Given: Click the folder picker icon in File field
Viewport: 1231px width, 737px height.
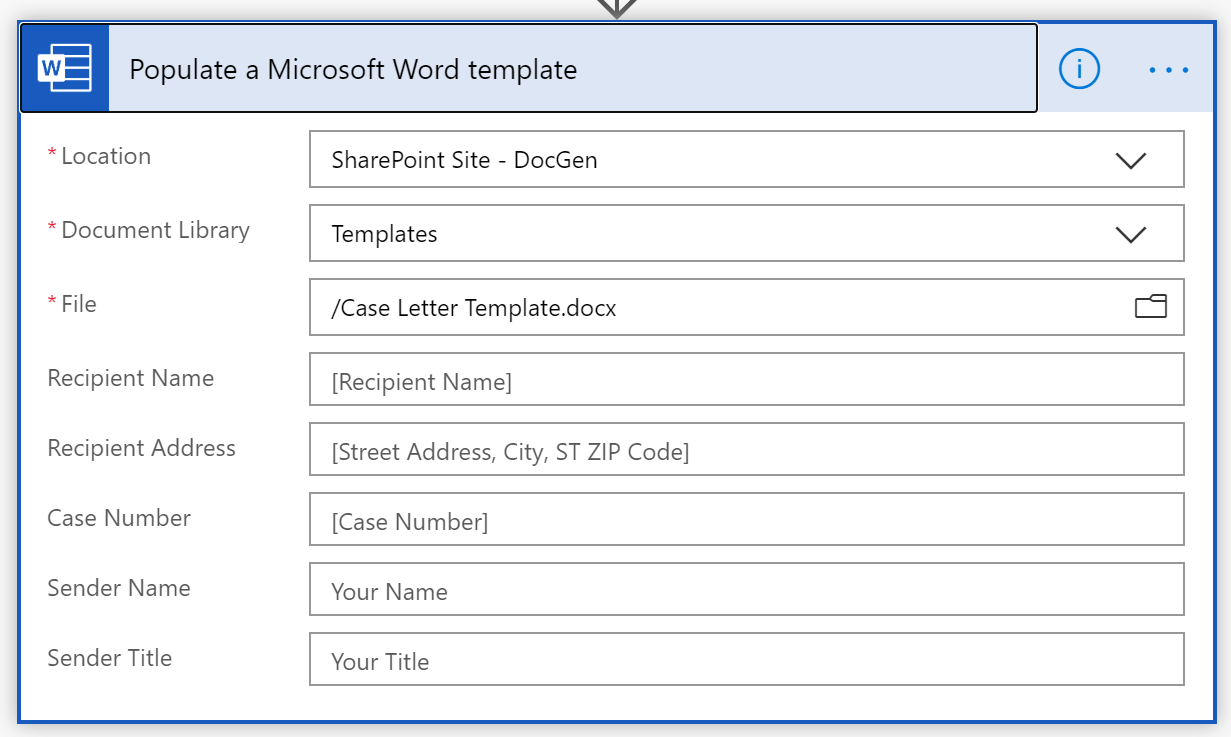Looking at the screenshot, I should pyautogui.click(x=1151, y=306).
